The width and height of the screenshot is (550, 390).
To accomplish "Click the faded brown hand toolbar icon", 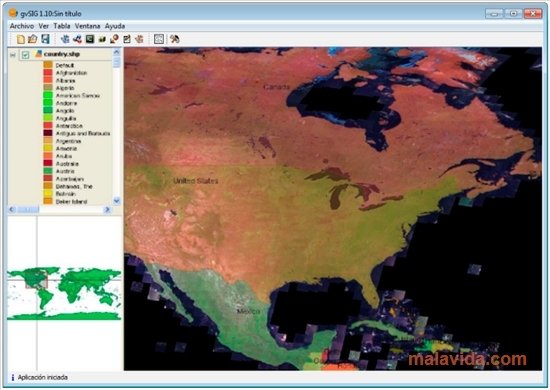I will (139, 39).
